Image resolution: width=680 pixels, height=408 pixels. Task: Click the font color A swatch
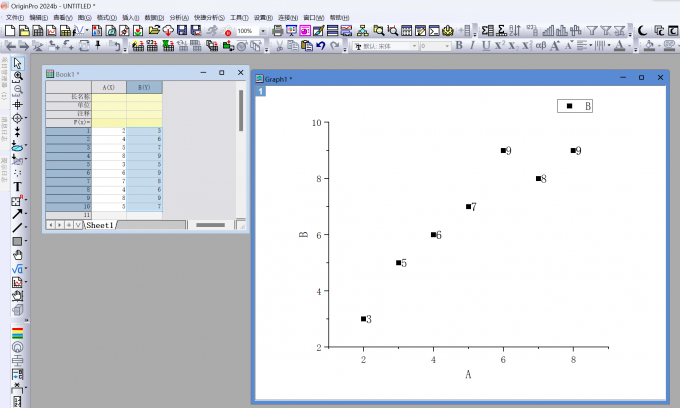(x=620, y=46)
